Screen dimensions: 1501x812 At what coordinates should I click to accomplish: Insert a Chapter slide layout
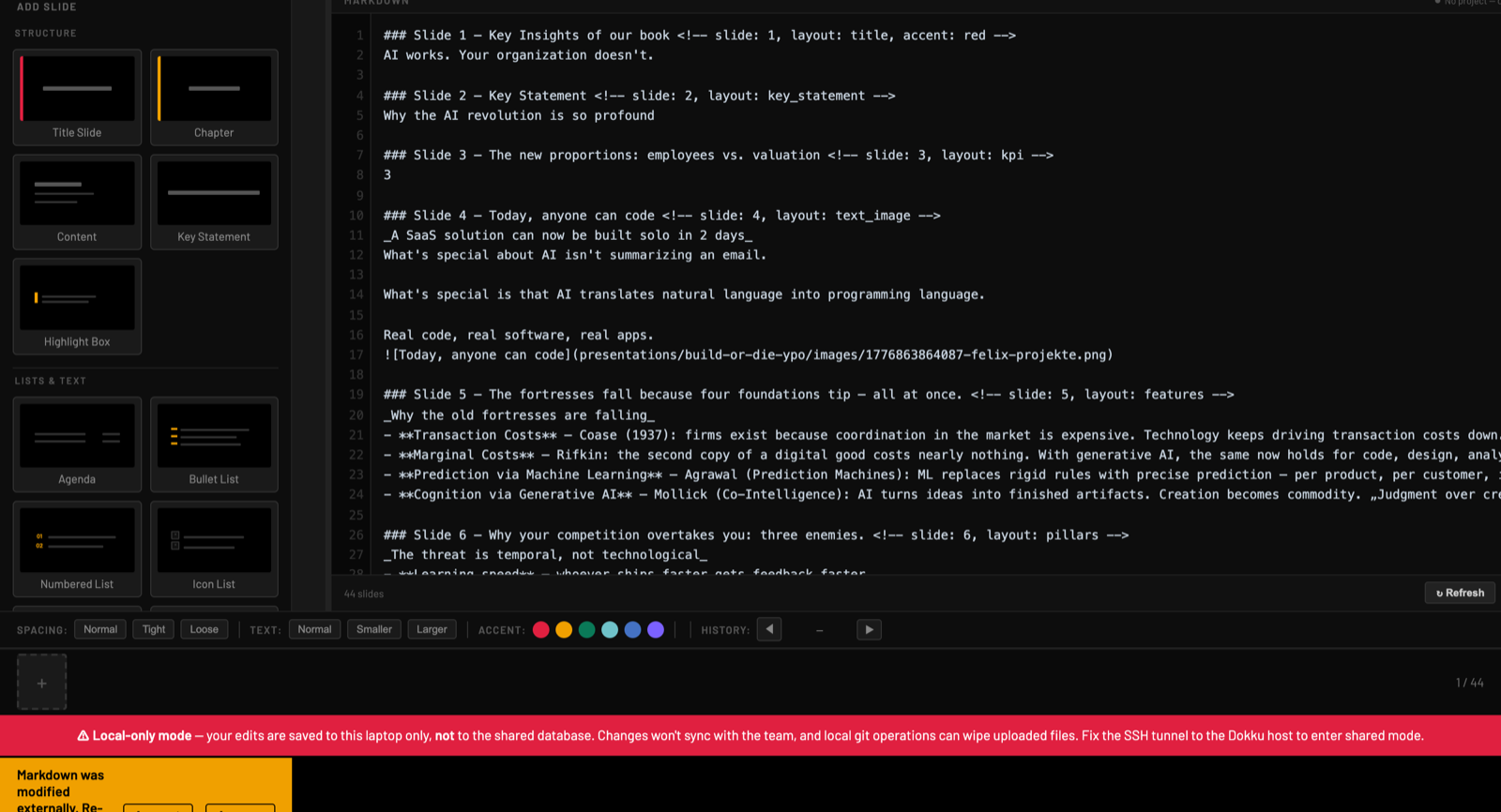click(x=214, y=97)
